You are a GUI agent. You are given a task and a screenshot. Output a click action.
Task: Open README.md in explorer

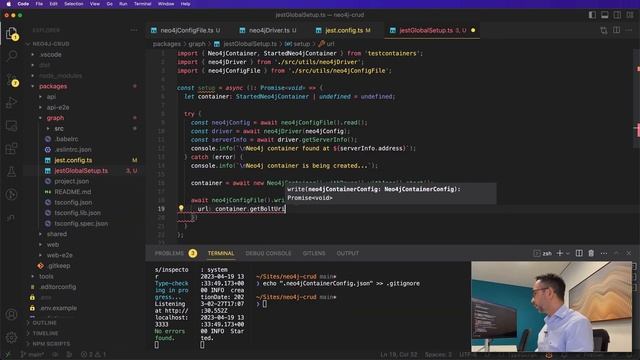[73, 192]
